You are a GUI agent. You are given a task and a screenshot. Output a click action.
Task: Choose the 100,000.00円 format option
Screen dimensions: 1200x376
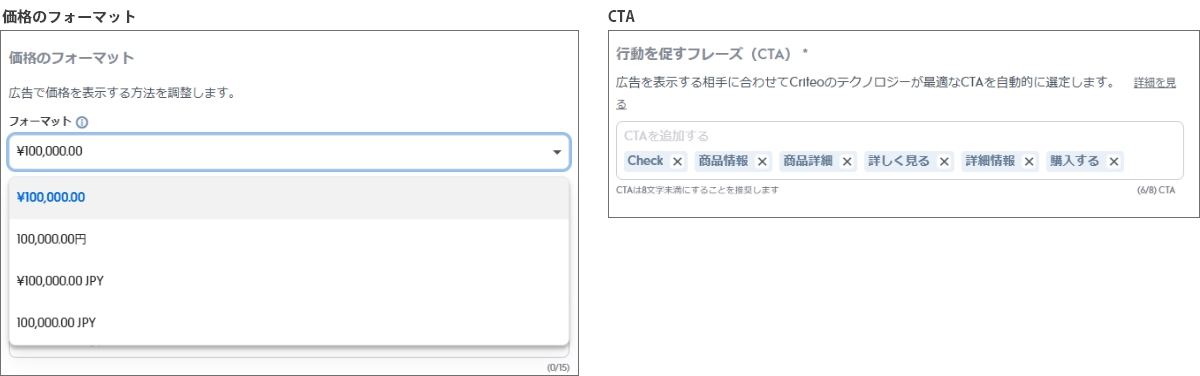tap(289, 239)
